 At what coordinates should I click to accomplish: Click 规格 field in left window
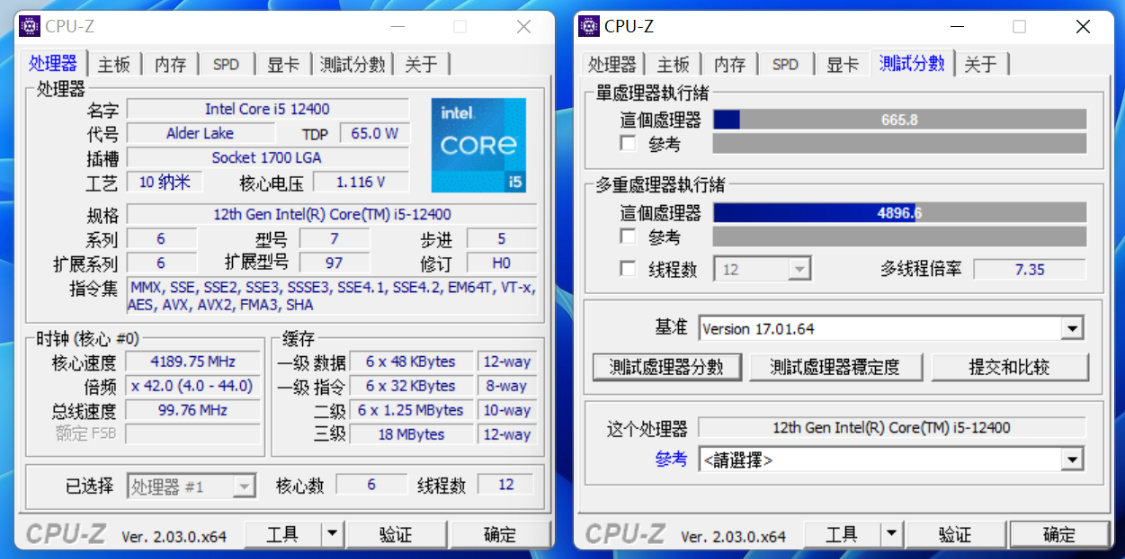331,214
